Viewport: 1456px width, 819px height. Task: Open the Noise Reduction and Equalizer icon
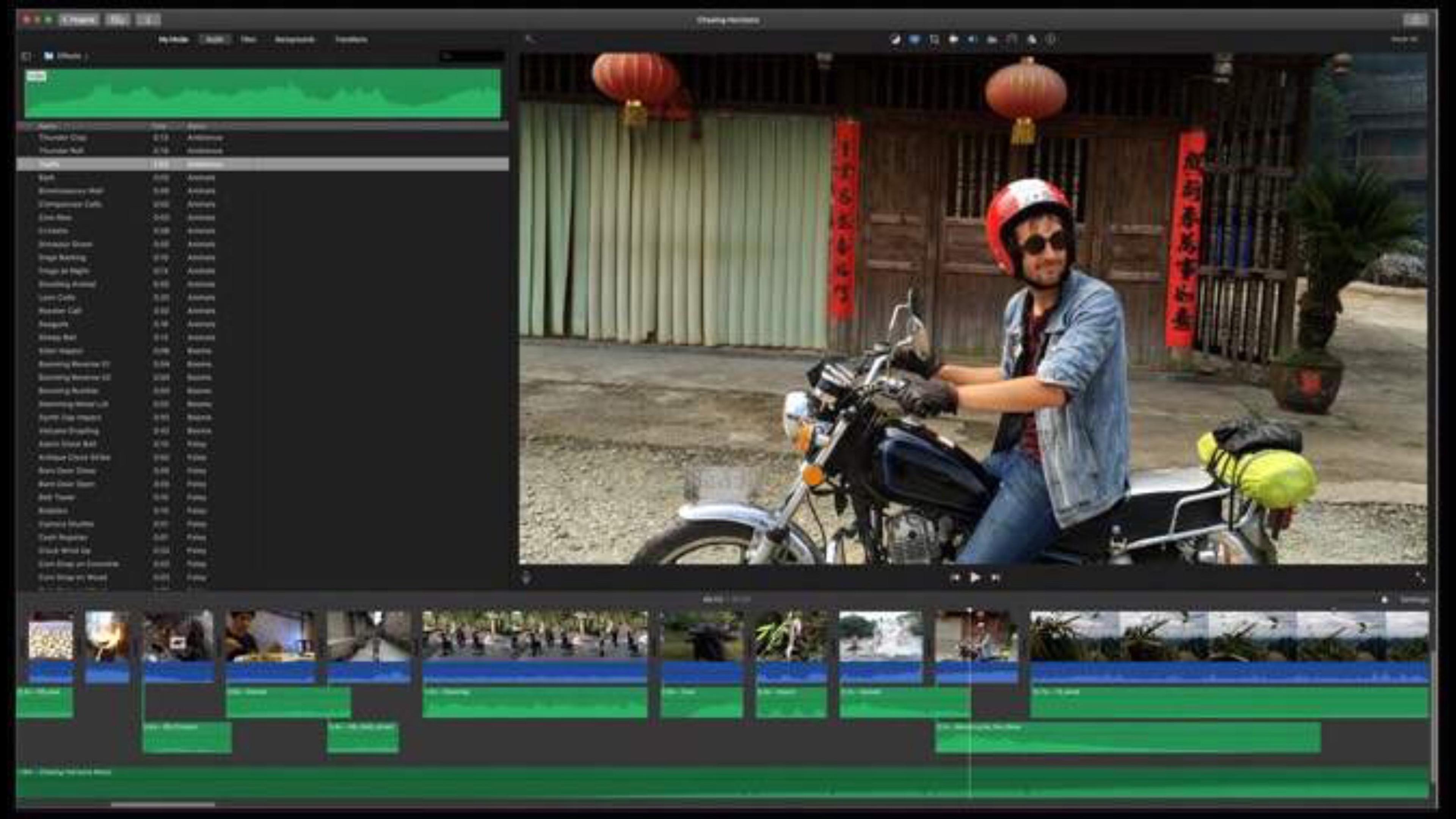[x=992, y=39]
